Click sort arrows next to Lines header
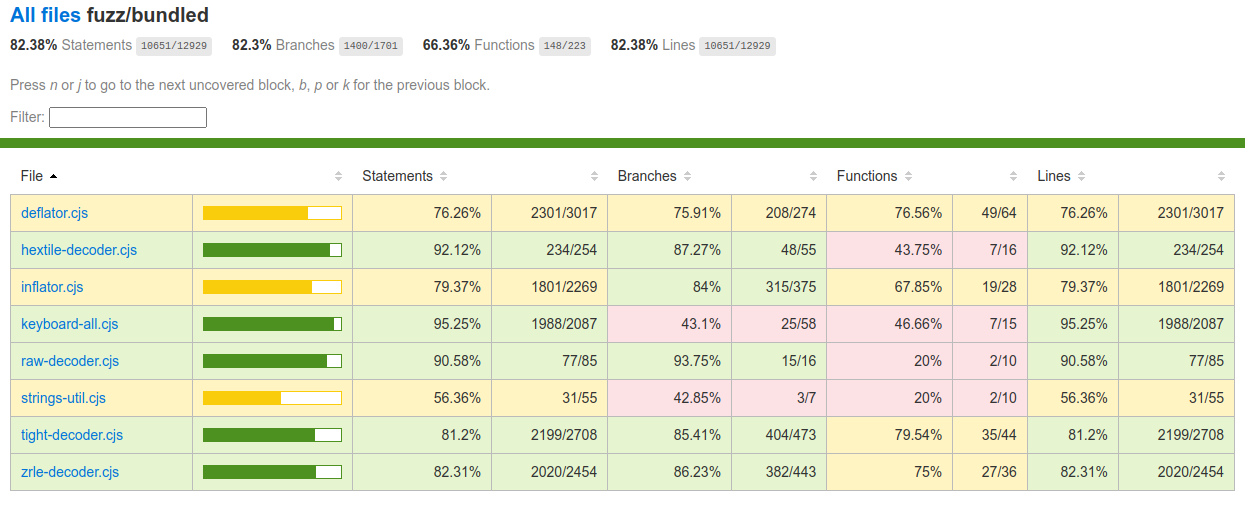 (x=1081, y=176)
